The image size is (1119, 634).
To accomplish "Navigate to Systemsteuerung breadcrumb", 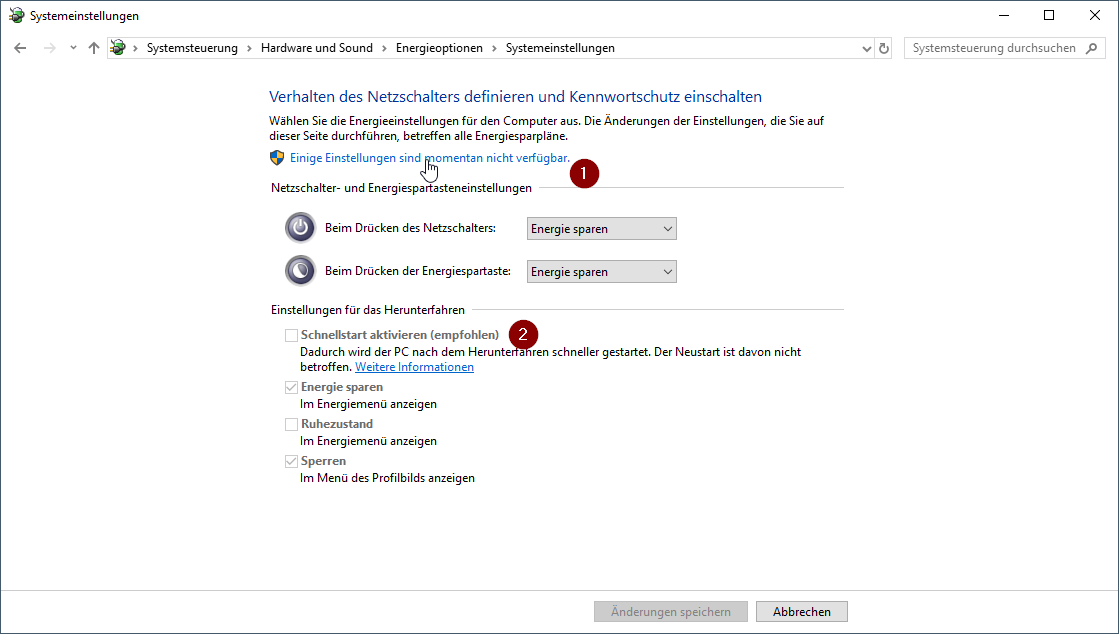I will pyautogui.click(x=192, y=48).
